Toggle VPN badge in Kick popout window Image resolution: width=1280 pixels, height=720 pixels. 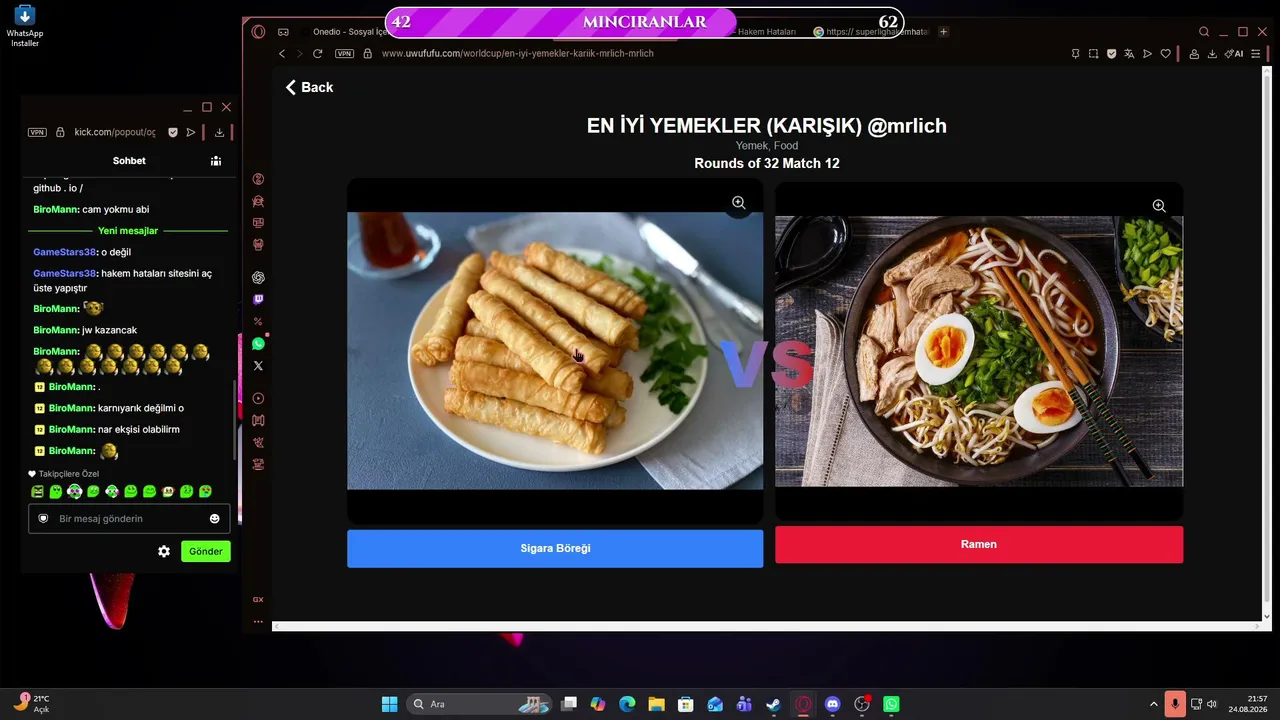[x=37, y=132]
